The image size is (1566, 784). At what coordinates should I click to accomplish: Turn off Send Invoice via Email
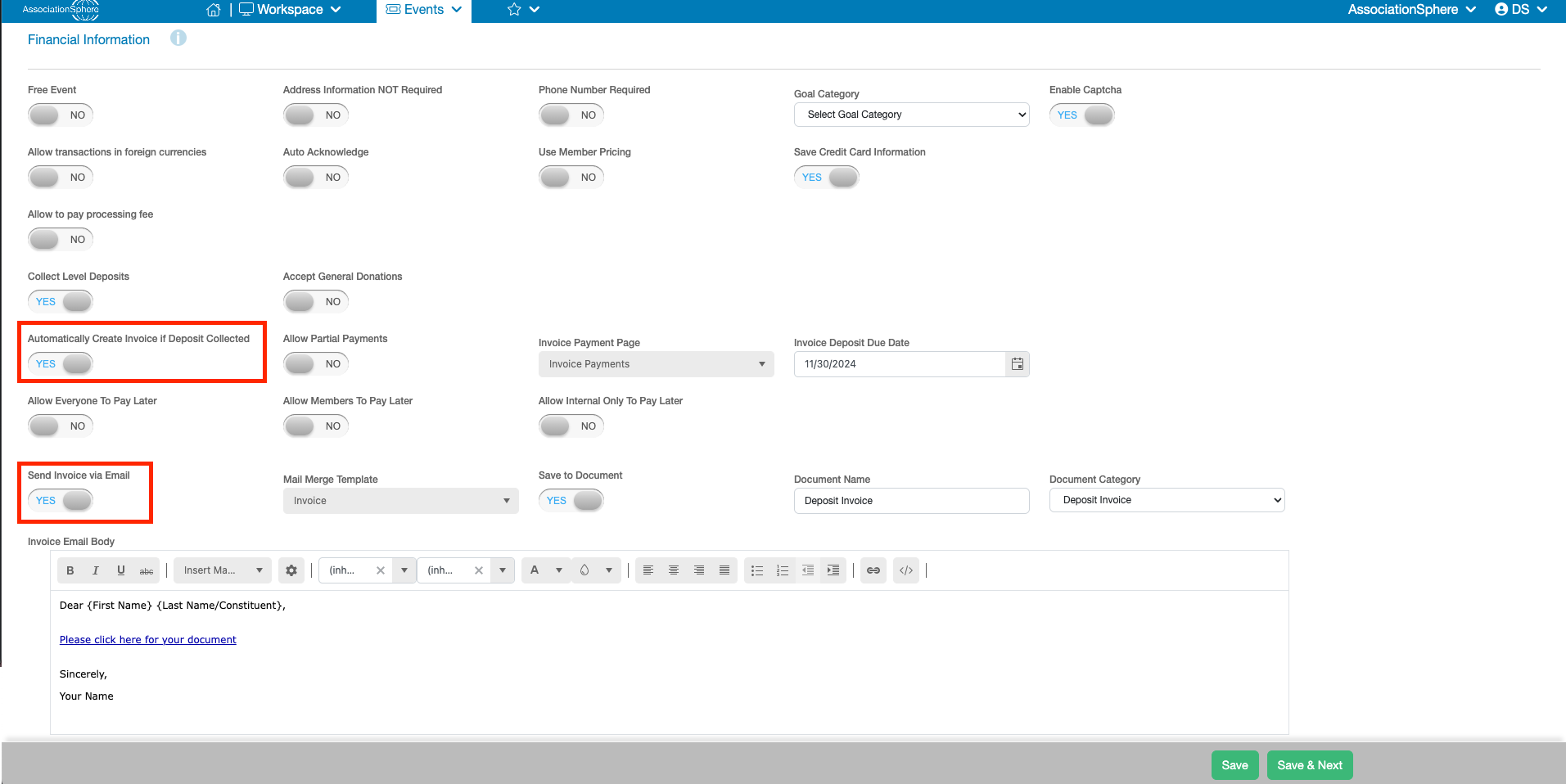[x=61, y=501]
